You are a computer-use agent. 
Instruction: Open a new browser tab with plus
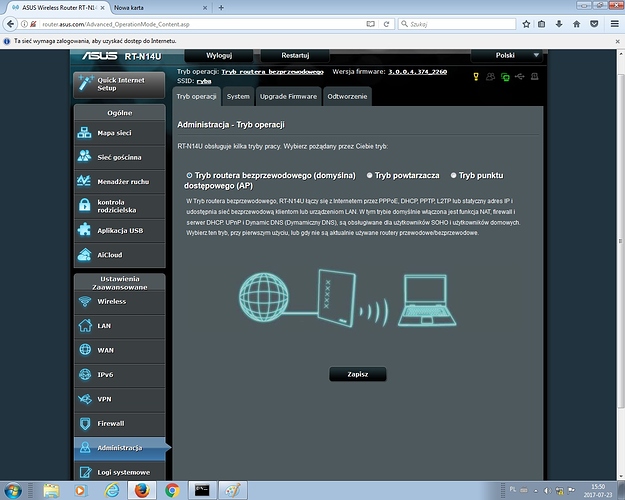click(x=221, y=8)
